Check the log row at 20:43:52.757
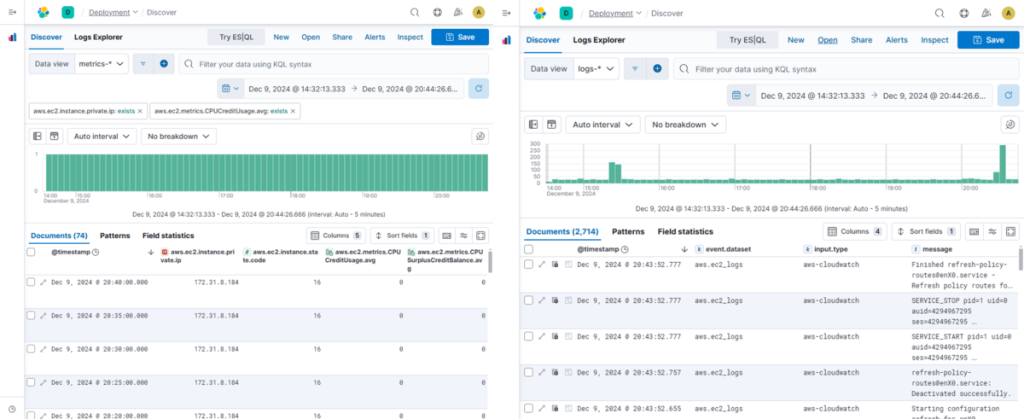This screenshot has width=1024, height=419. tap(528, 372)
